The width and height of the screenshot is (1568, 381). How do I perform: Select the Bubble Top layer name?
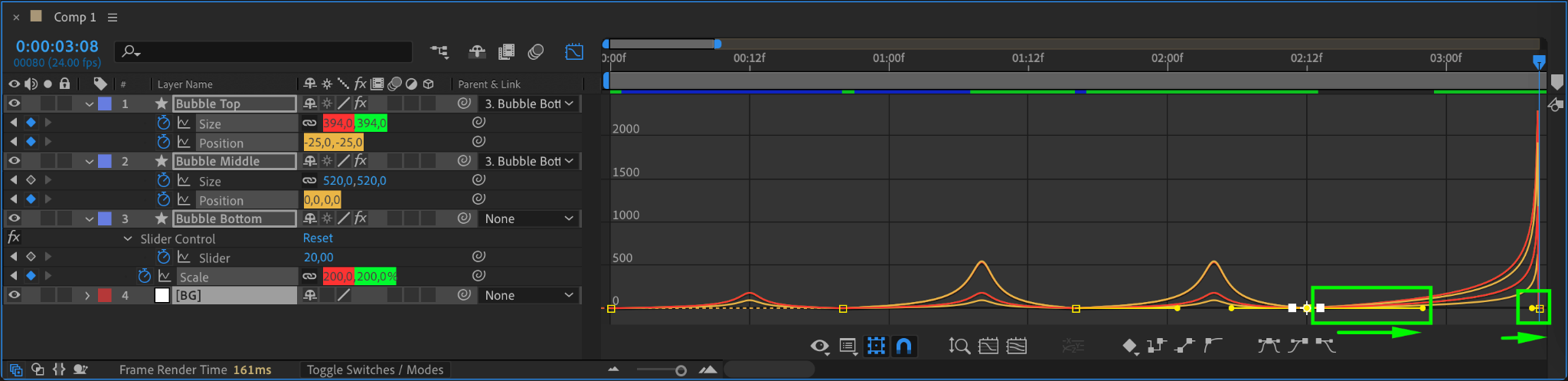pyautogui.click(x=234, y=103)
